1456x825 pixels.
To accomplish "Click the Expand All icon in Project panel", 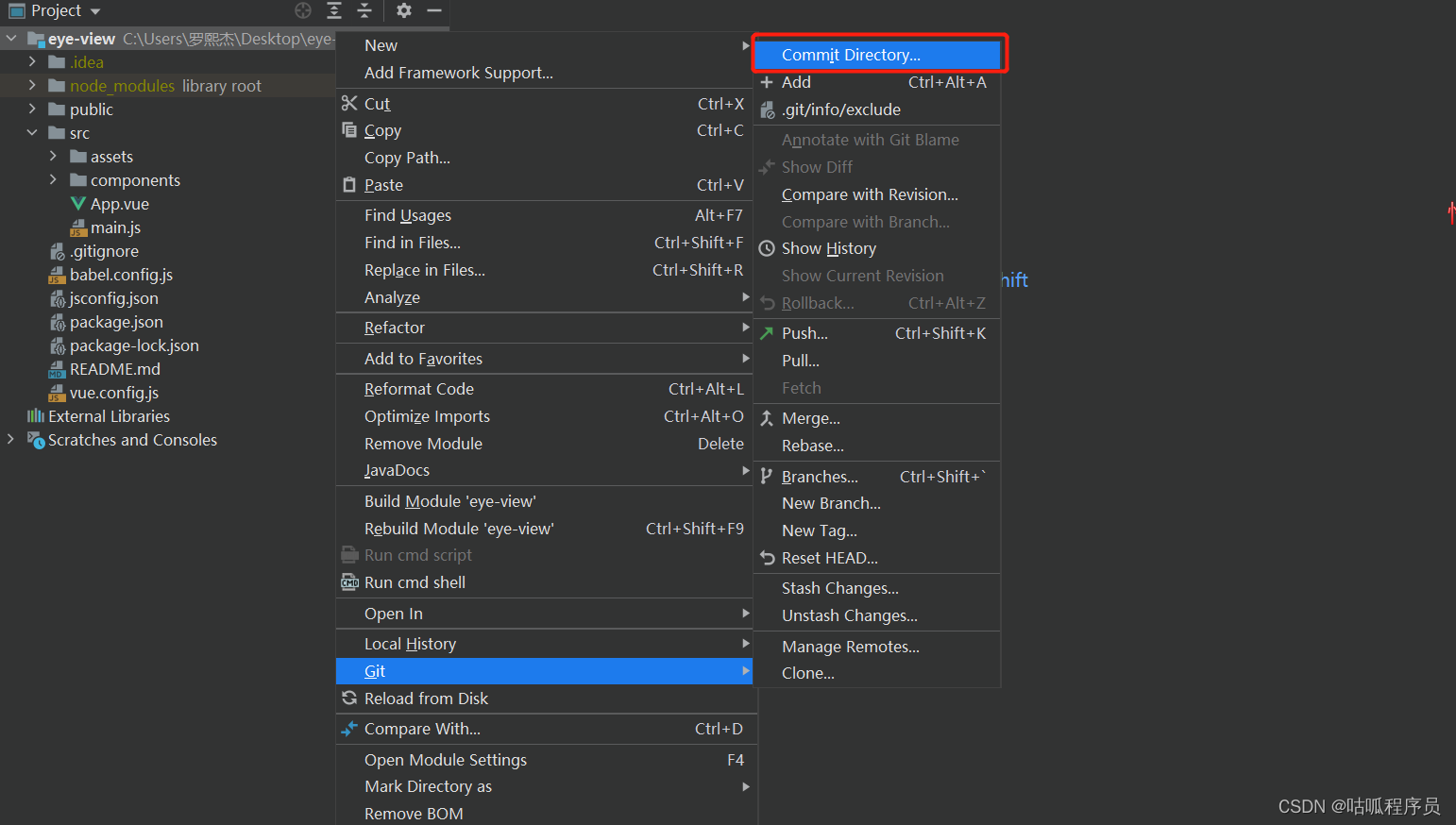I will click(x=334, y=10).
